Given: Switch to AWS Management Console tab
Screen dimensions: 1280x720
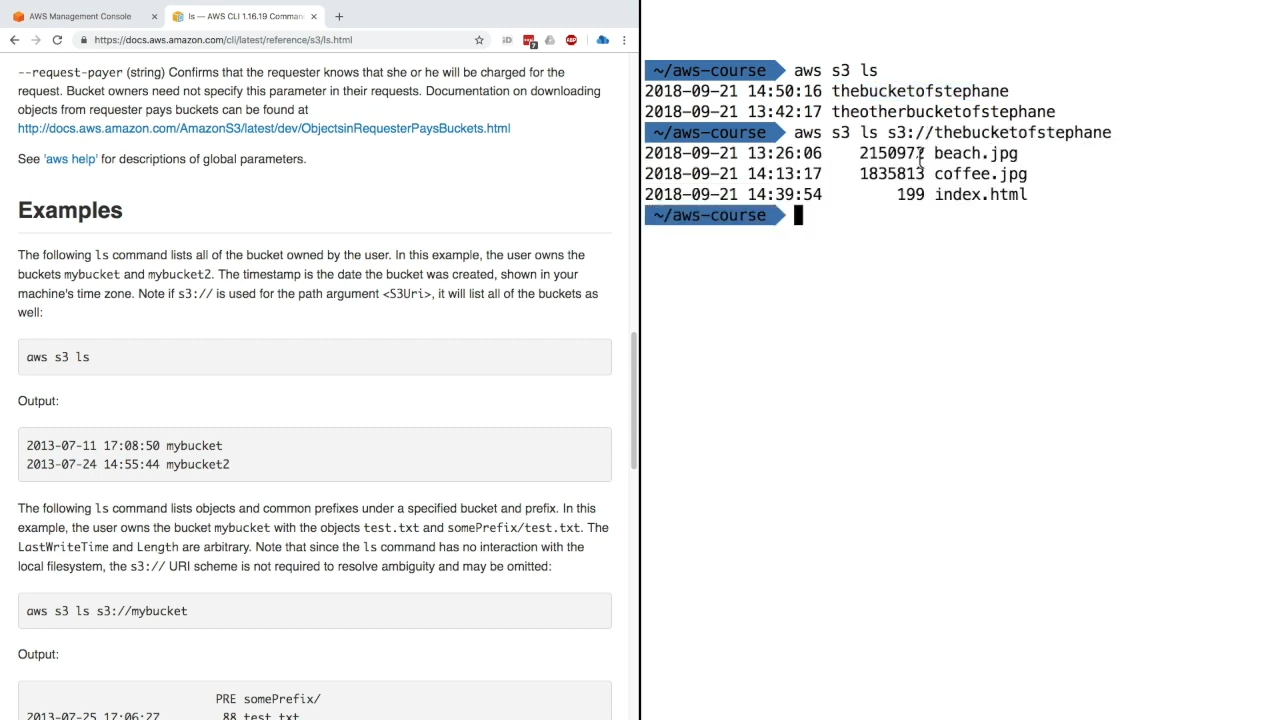Looking at the screenshot, I should tap(80, 16).
